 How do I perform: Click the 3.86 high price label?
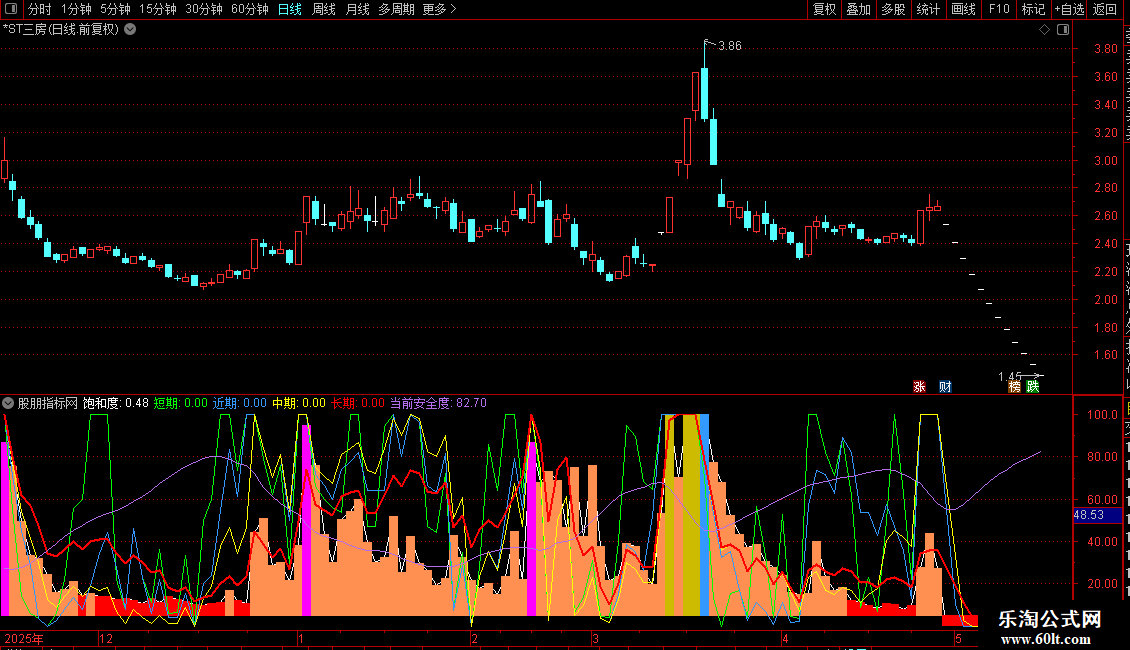click(729, 46)
